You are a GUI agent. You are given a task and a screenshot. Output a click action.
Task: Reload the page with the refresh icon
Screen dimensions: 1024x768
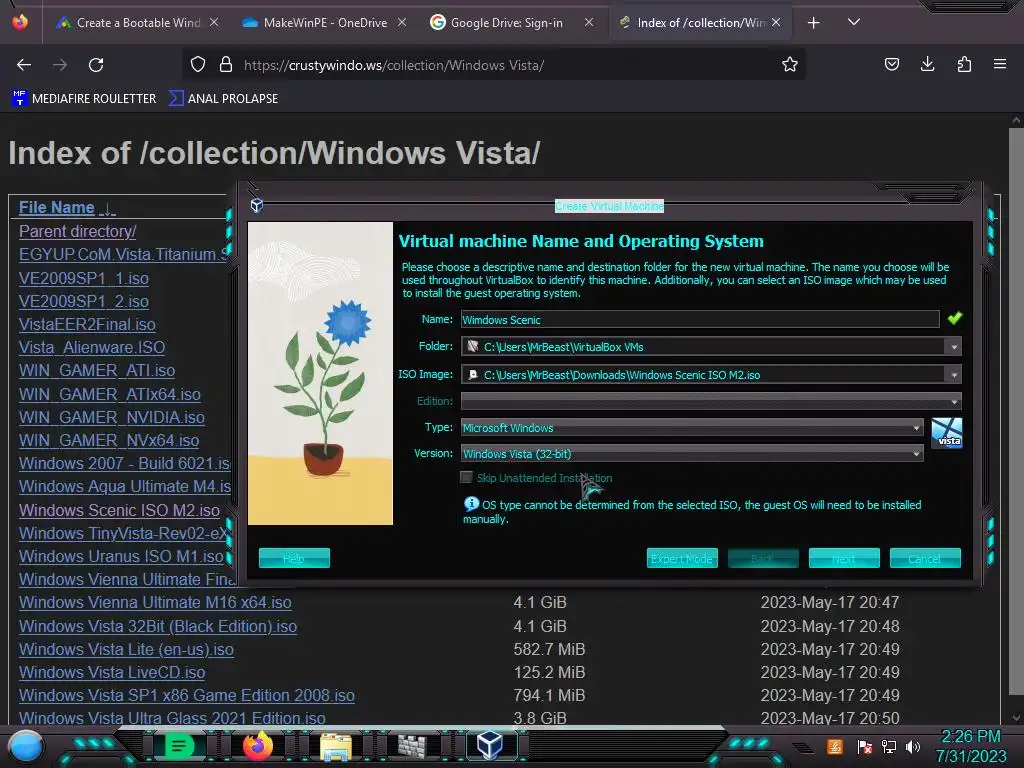96,65
